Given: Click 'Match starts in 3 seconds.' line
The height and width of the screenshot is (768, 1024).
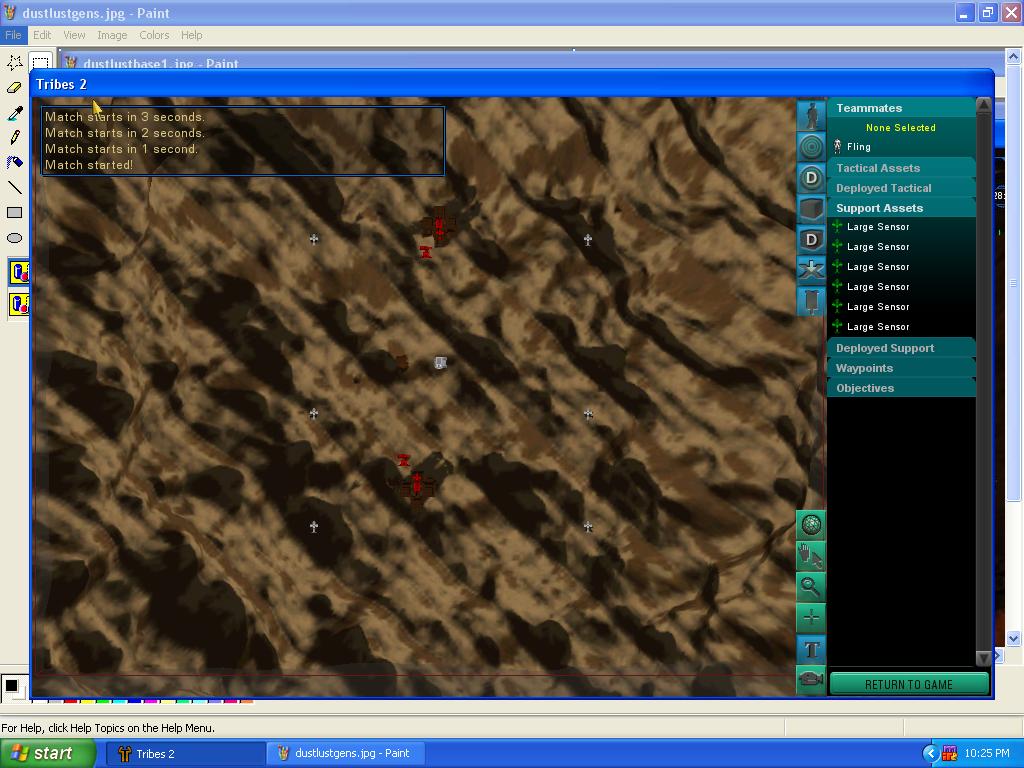Looking at the screenshot, I should point(125,117).
